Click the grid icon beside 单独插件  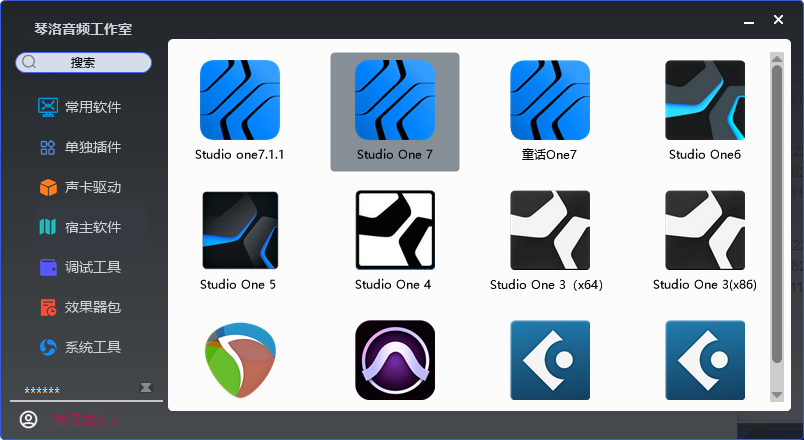(48, 148)
